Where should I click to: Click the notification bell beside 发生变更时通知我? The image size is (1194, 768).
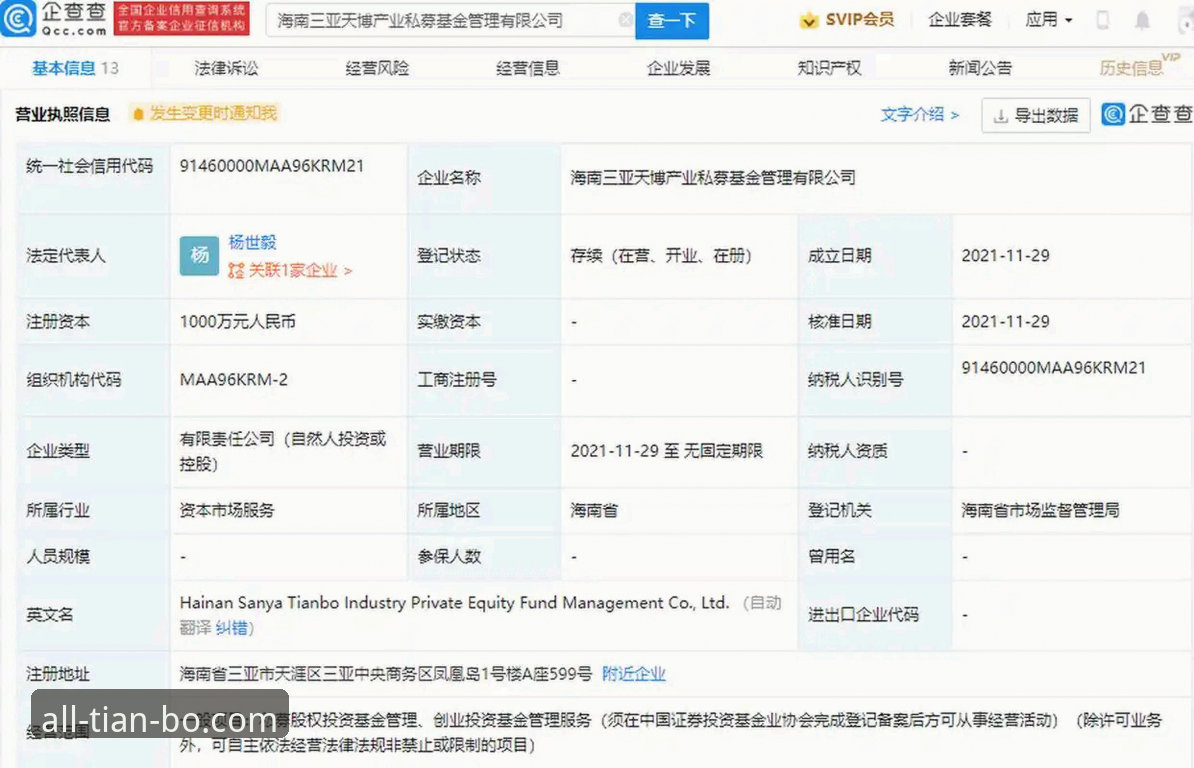click(138, 114)
